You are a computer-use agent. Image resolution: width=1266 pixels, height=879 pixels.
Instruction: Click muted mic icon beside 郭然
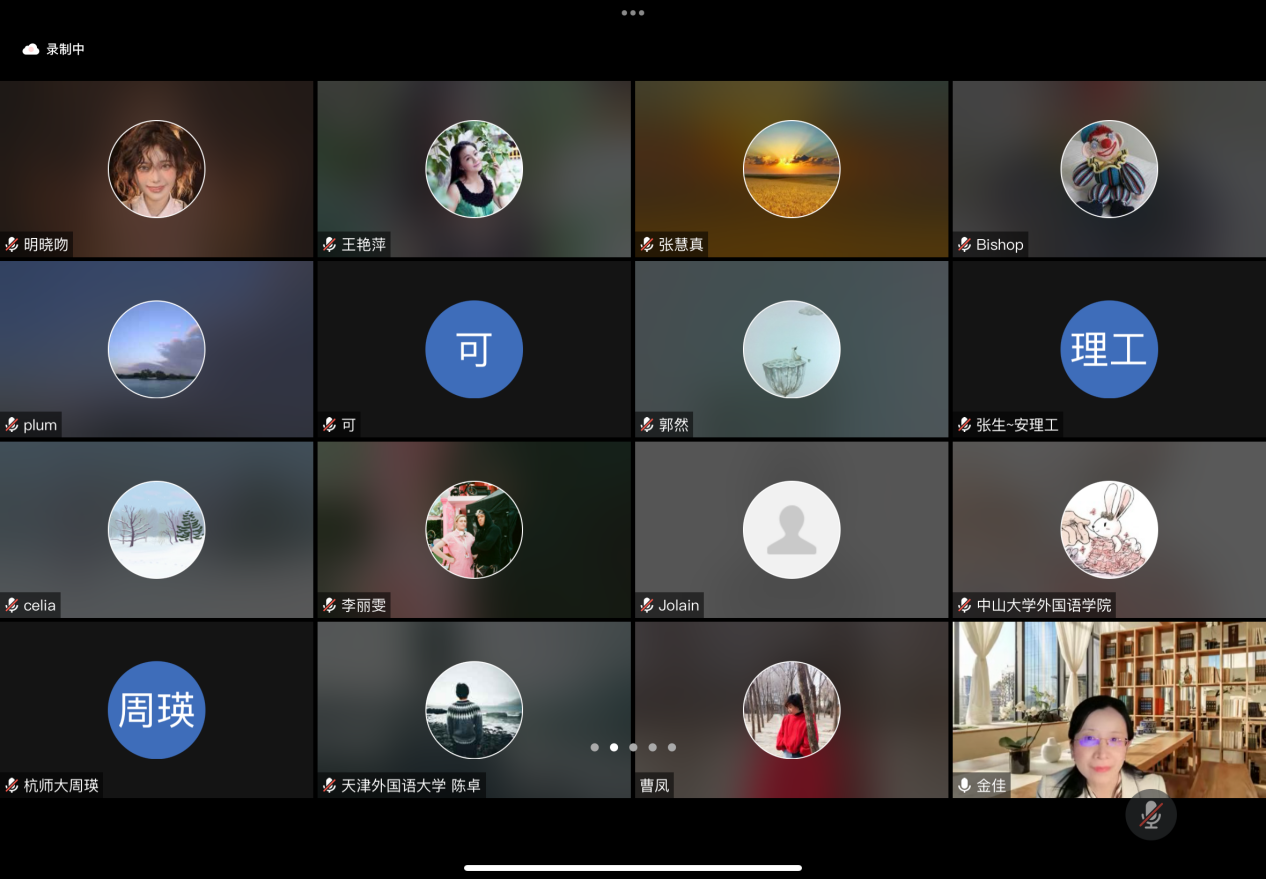[x=647, y=425]
